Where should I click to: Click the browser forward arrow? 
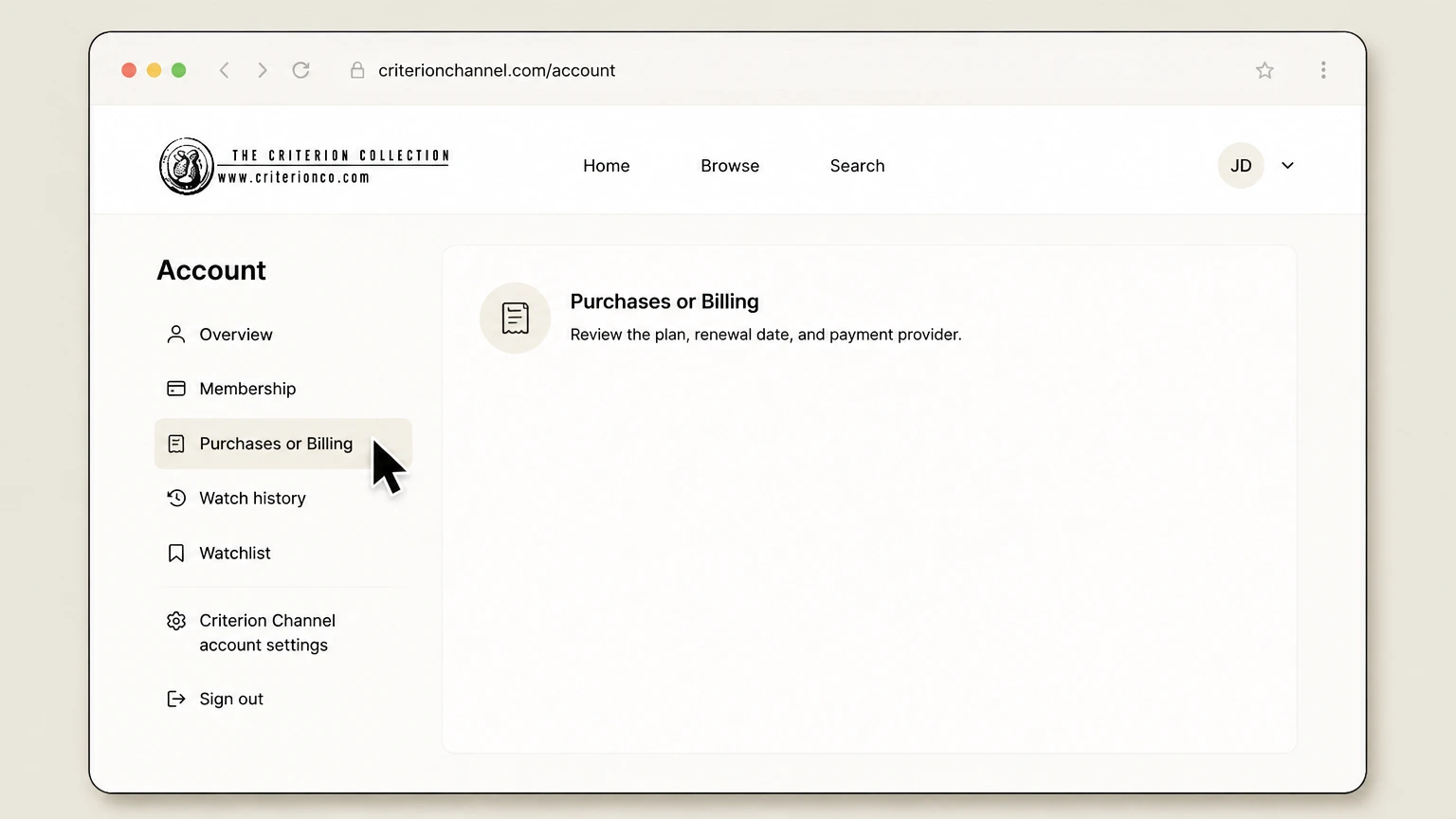[x=263, y=70]
